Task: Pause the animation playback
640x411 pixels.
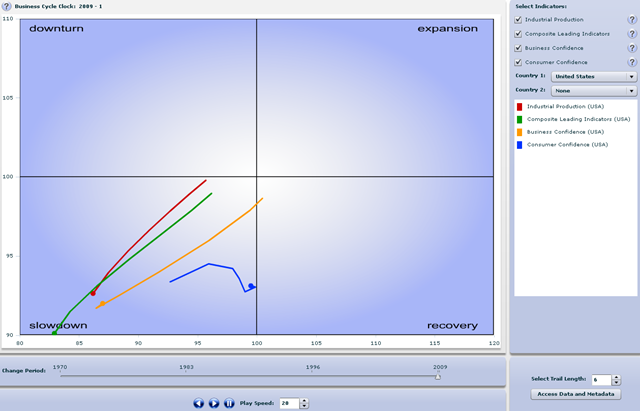Action: tap(229, 403)
